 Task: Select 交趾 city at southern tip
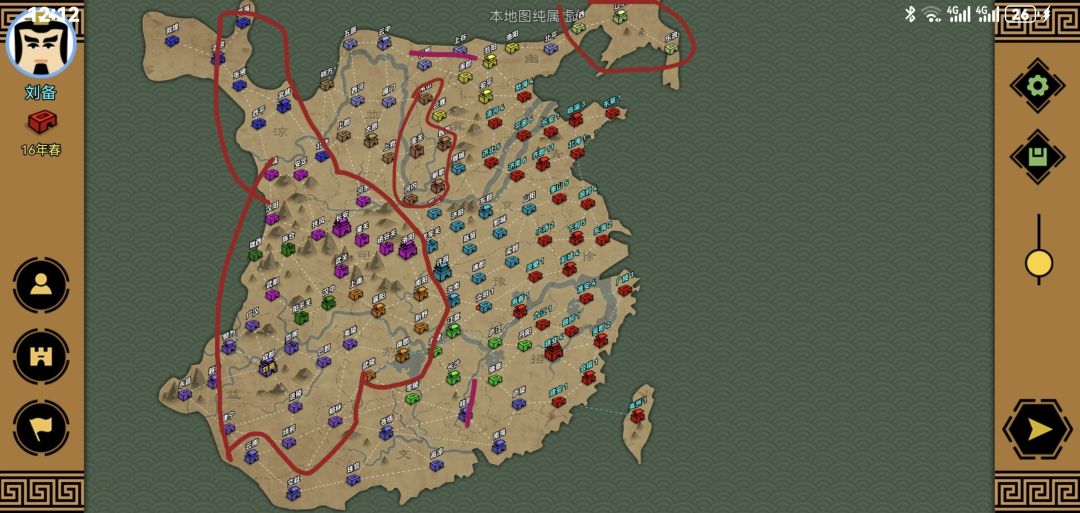coord(294,493)
